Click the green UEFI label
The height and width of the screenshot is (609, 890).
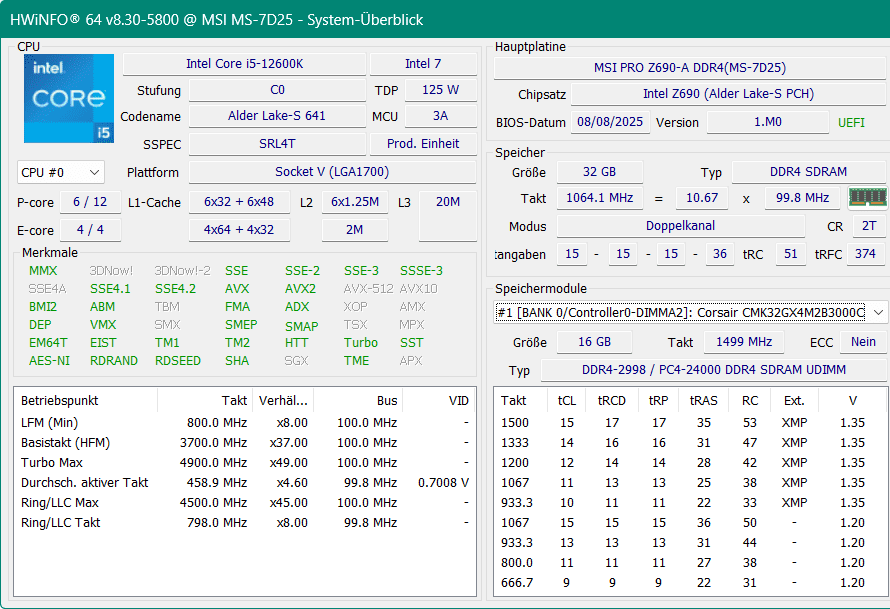851,123
